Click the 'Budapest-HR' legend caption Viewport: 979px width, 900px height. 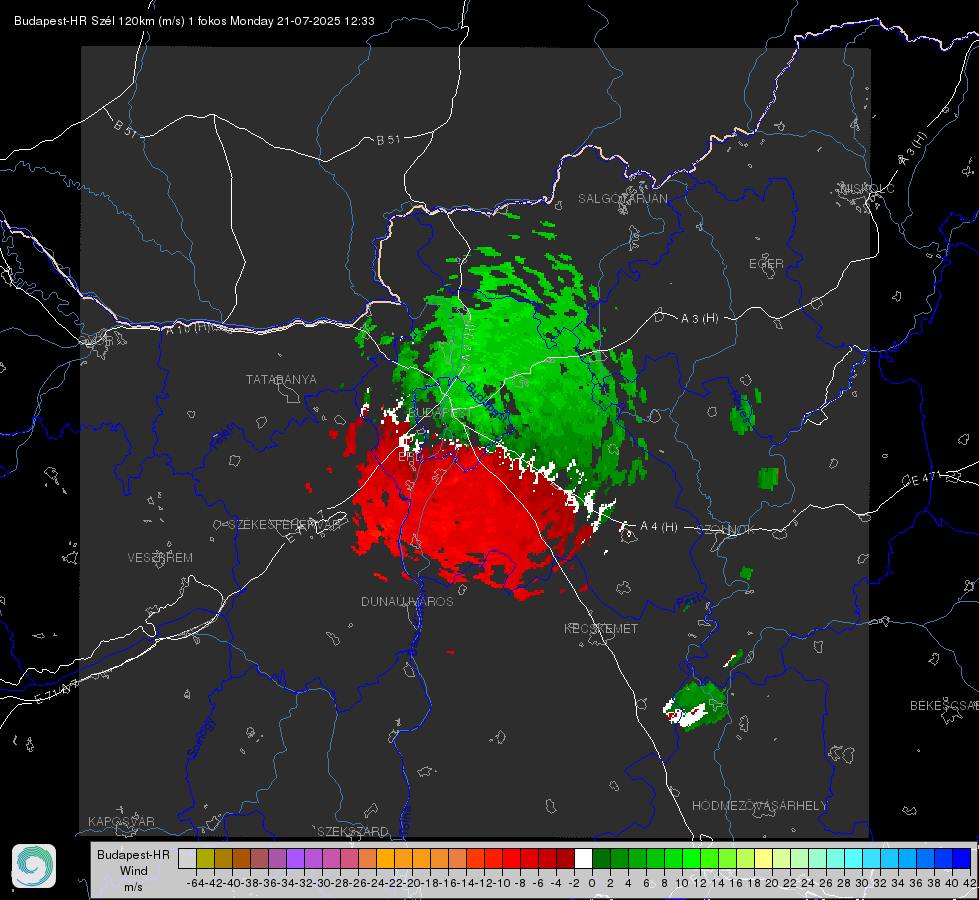coord(133,854)
